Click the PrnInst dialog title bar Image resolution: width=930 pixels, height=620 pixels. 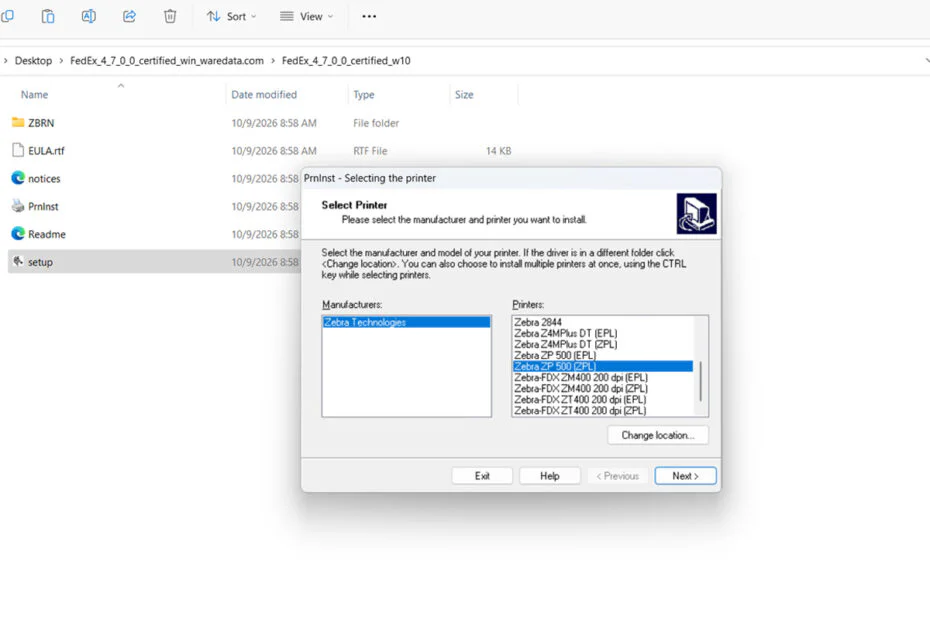click(x=511, y=178)
